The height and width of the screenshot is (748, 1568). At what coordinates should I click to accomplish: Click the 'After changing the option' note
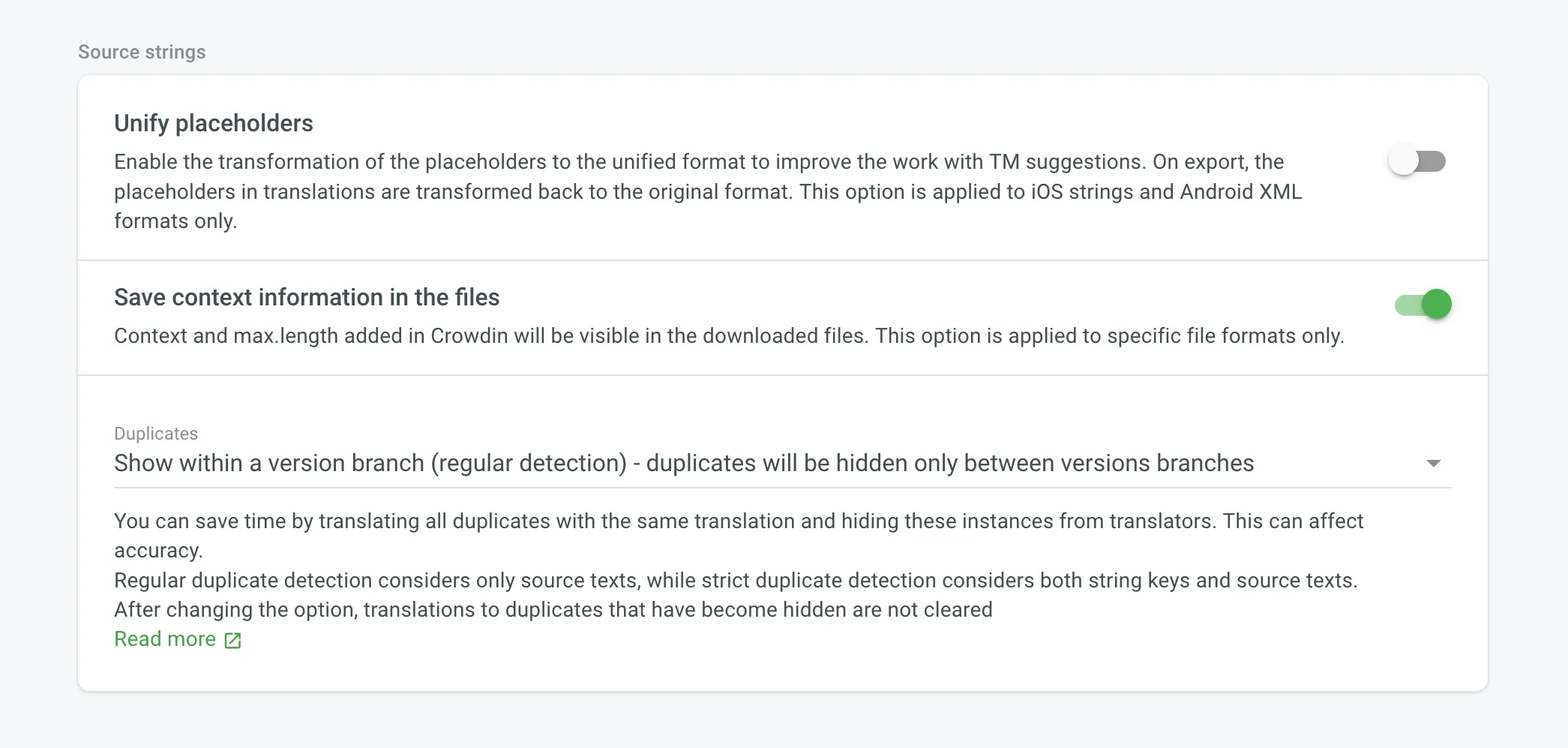(x=553, y=610)
